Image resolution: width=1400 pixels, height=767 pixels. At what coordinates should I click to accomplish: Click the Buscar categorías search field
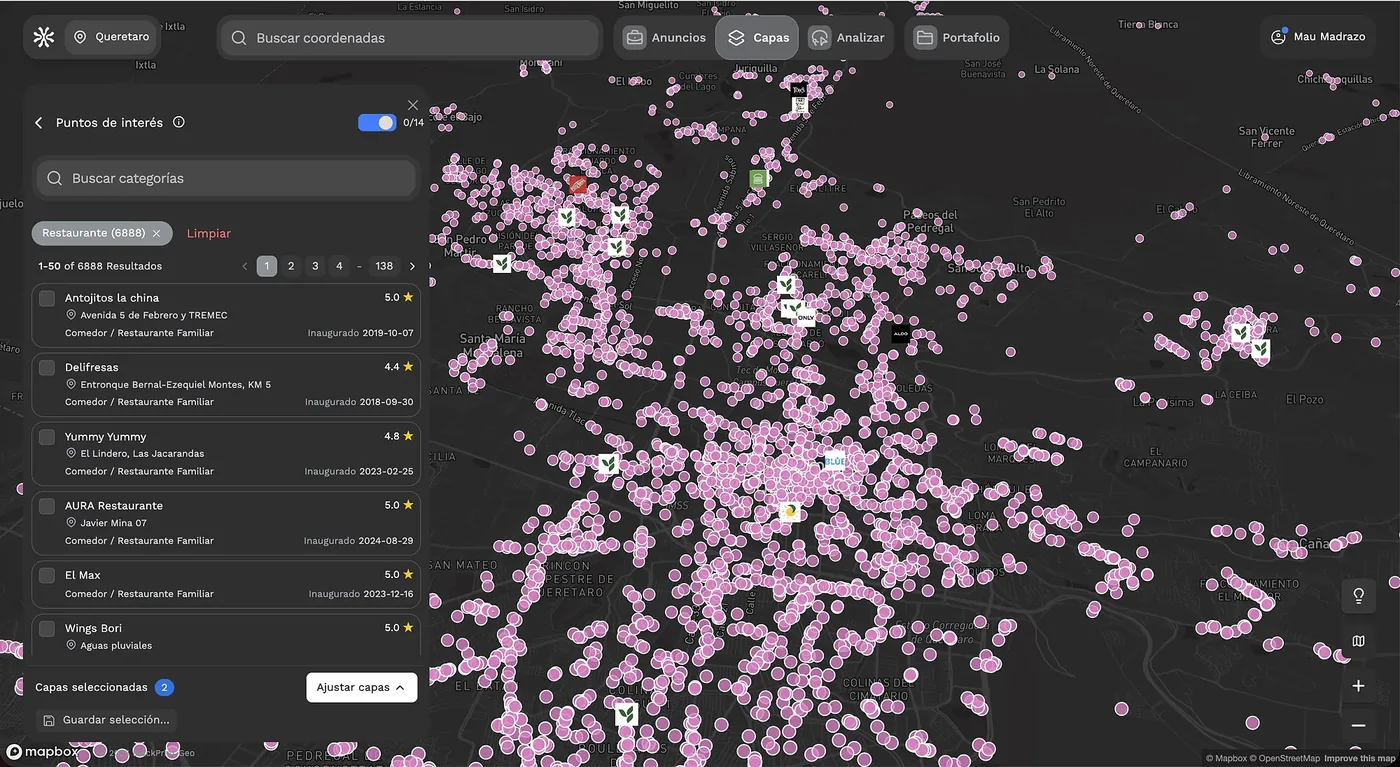click(x=226, y=178)
